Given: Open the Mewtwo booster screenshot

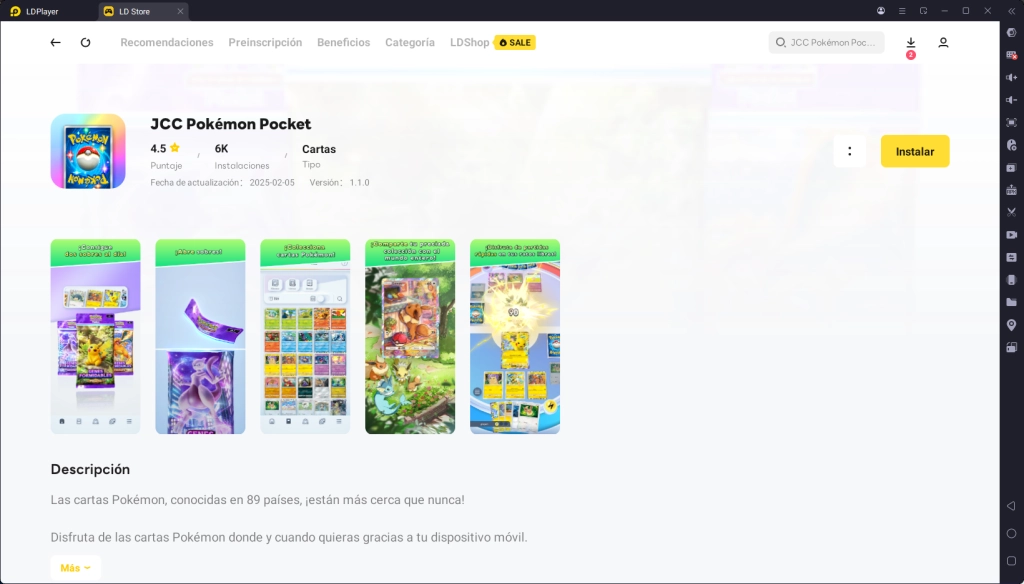Looking at the screenshot, I should [x=200, y=336].
